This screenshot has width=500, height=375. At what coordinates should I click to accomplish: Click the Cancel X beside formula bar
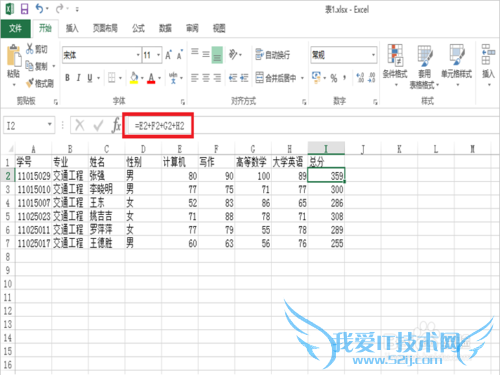click(x=80, y=126)
